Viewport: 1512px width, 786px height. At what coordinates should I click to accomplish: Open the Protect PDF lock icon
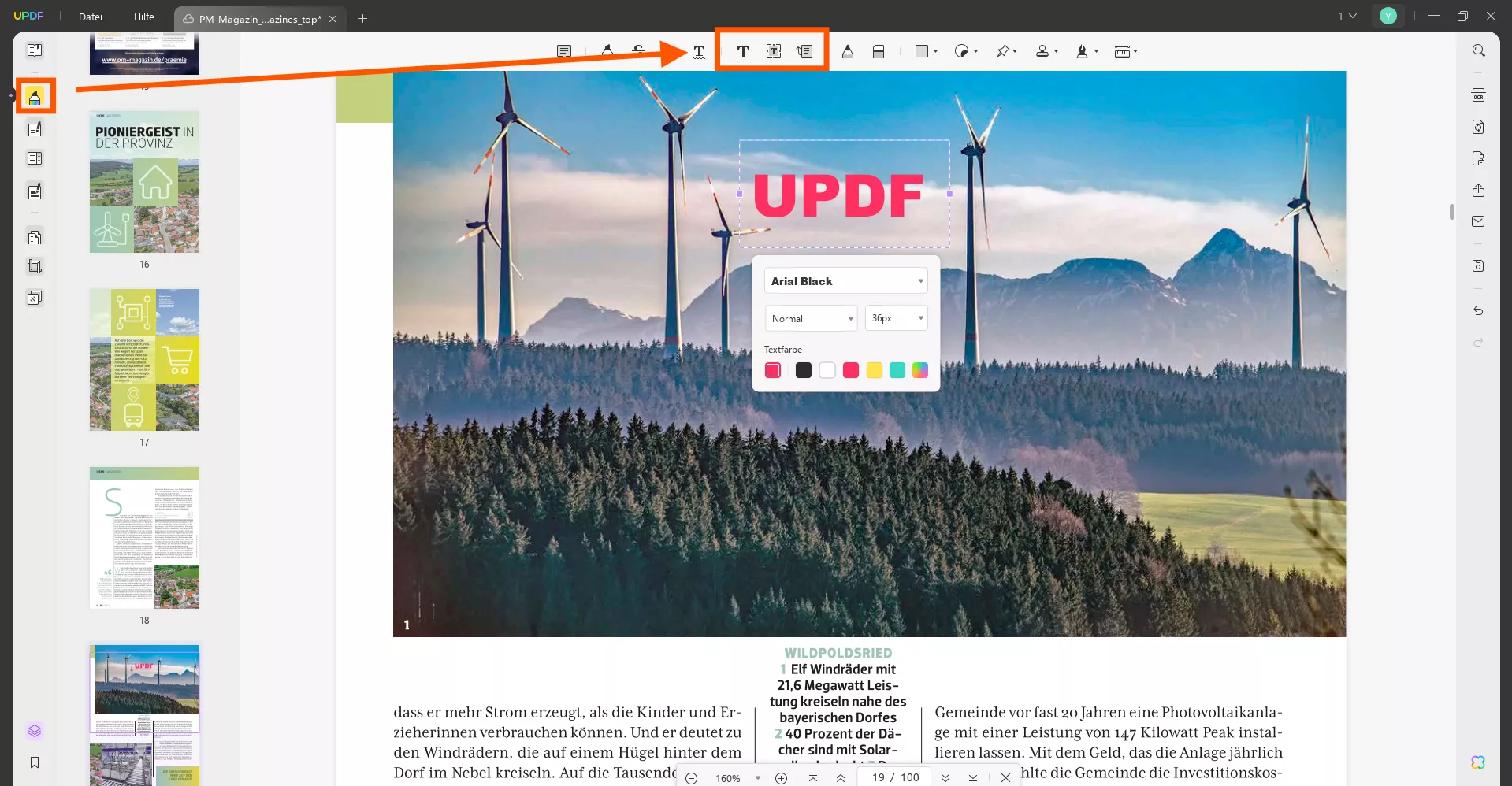coord(1479,158)
